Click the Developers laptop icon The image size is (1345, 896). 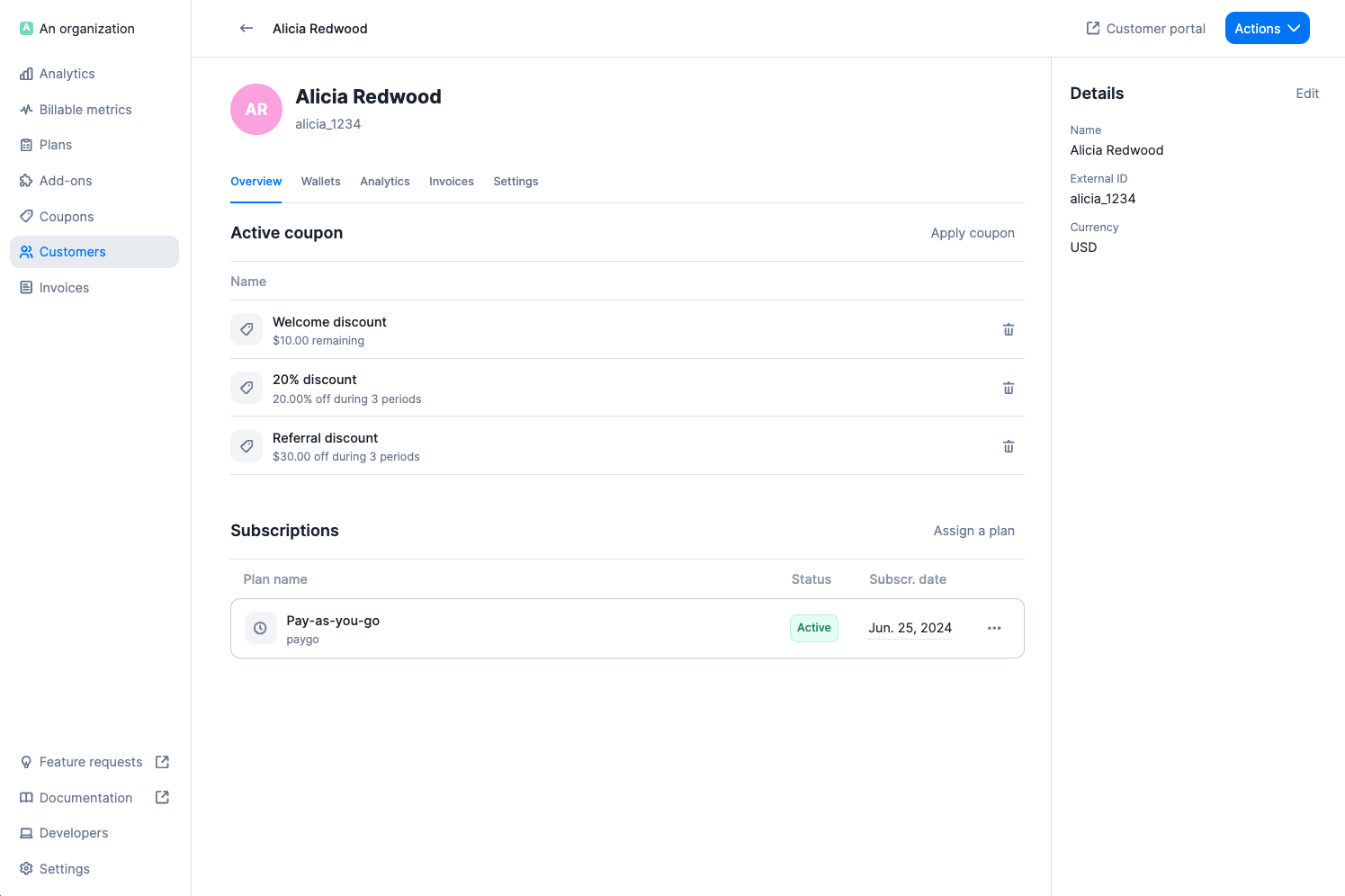click(26, 833)
